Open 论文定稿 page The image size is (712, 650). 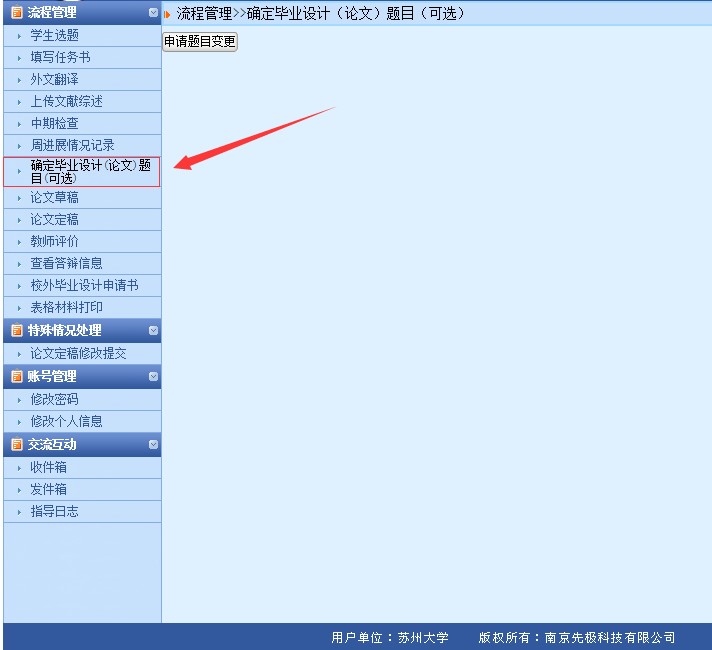[x=82, y=220]
